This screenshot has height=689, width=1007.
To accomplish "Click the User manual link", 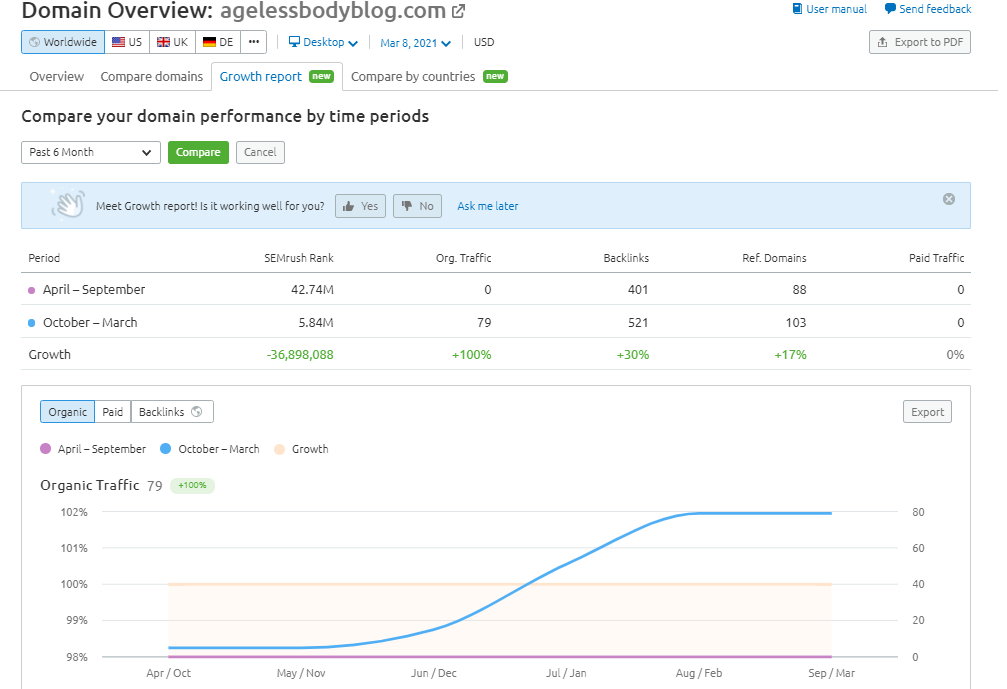I will 836,9.
